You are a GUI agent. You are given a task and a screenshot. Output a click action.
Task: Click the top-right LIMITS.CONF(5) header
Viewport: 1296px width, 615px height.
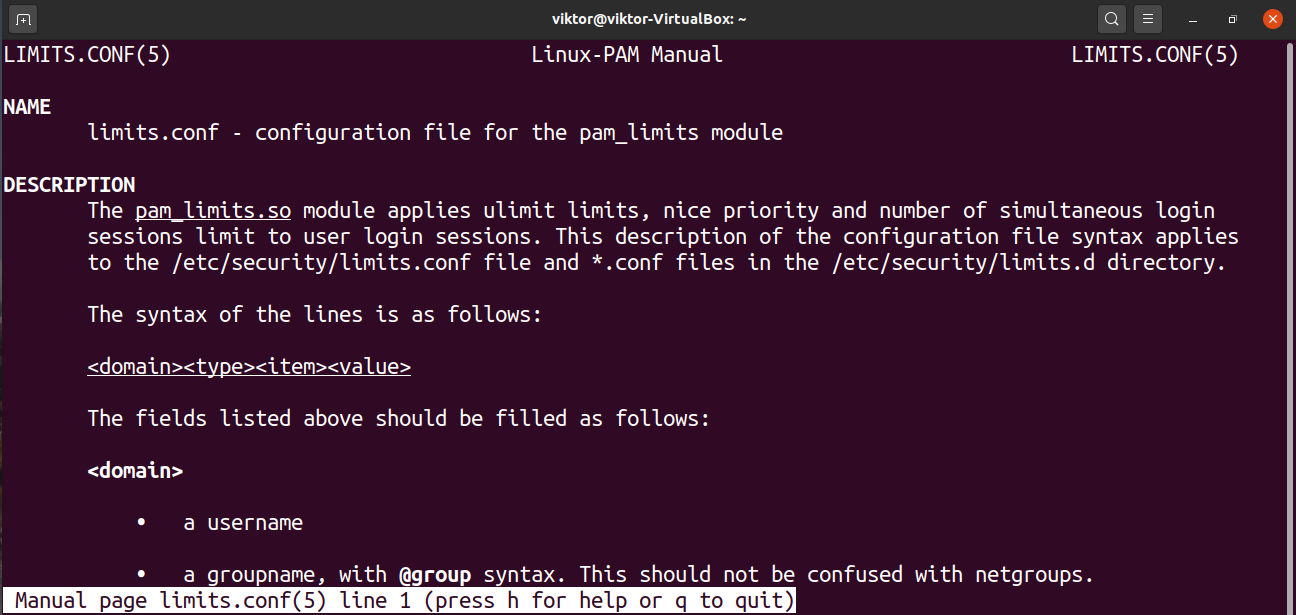click(x=1155, y=55)
